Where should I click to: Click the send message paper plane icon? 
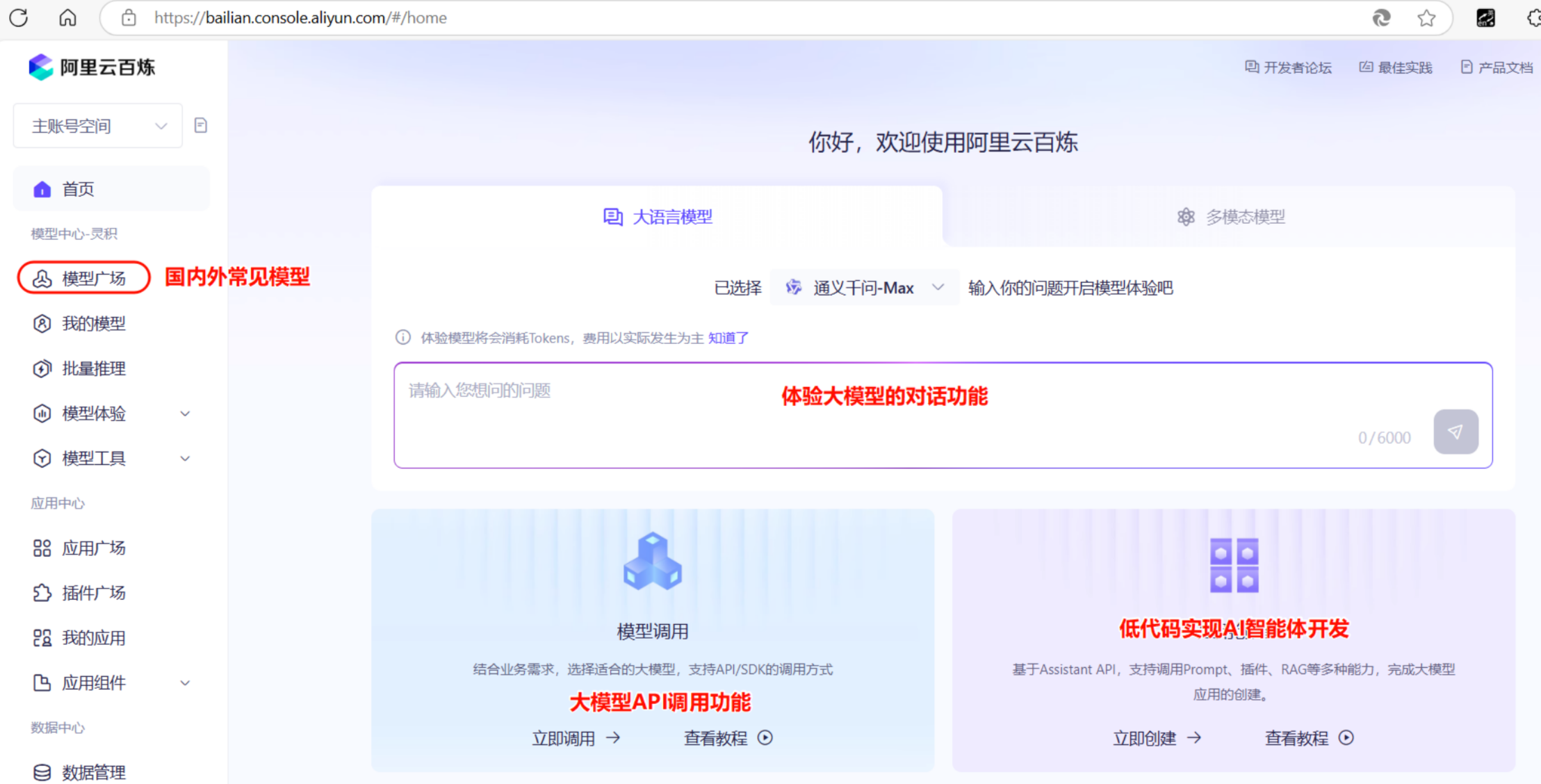(1456, 432)
